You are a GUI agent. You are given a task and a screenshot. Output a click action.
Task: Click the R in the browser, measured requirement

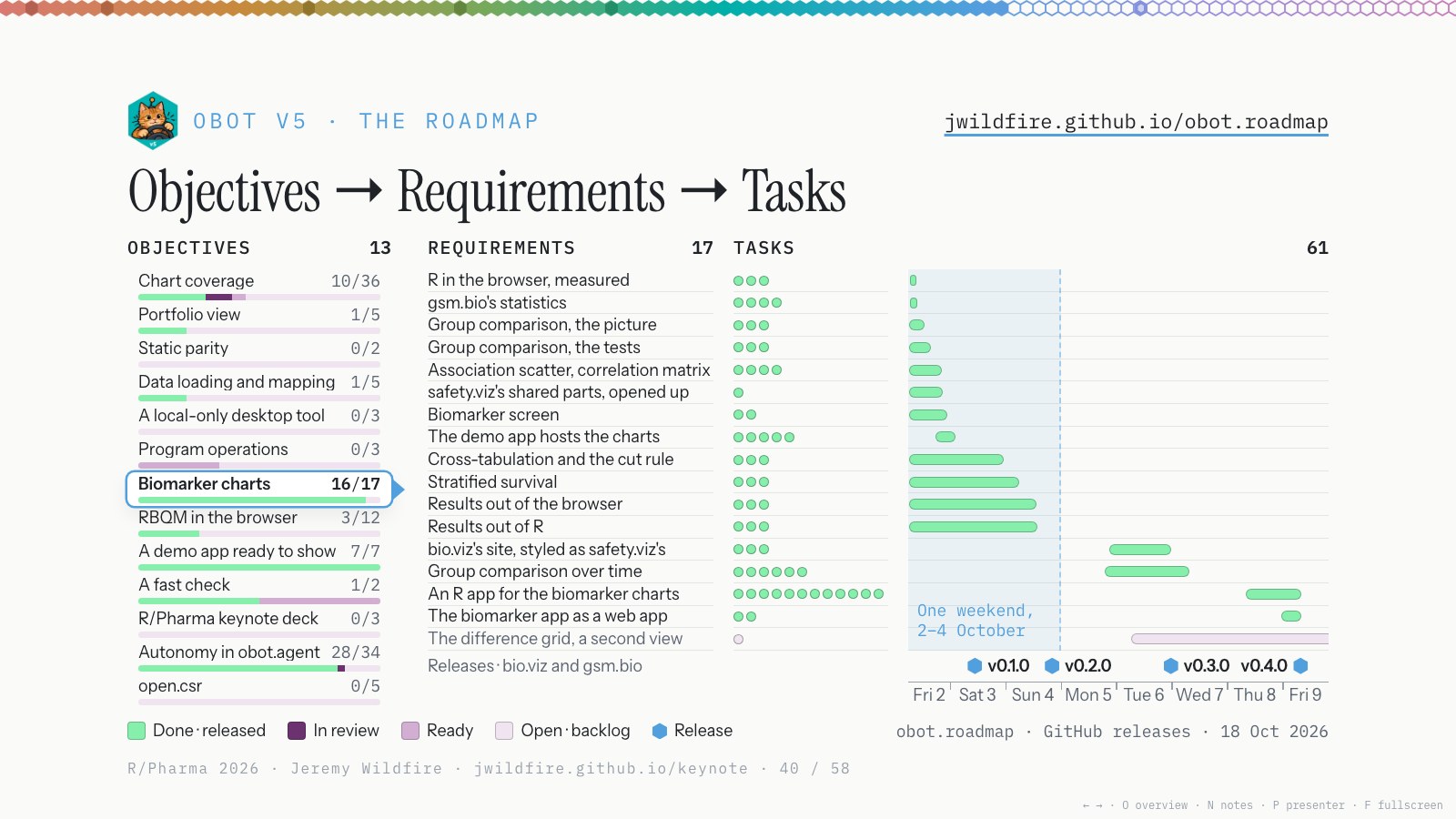[571, 280]
